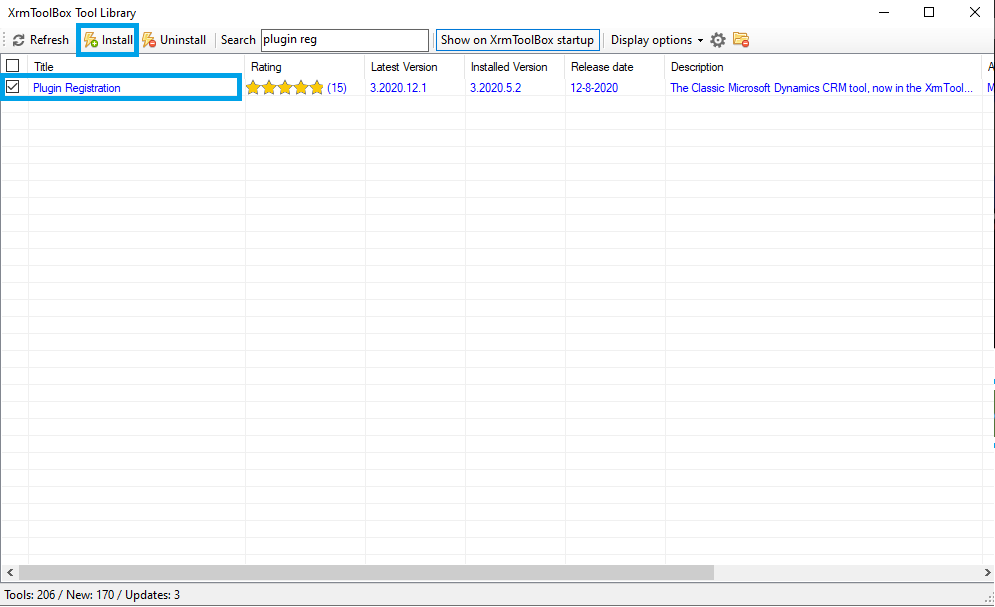
Task: Click the five-star rating of Plugin Registration
Action: [285, 88]
